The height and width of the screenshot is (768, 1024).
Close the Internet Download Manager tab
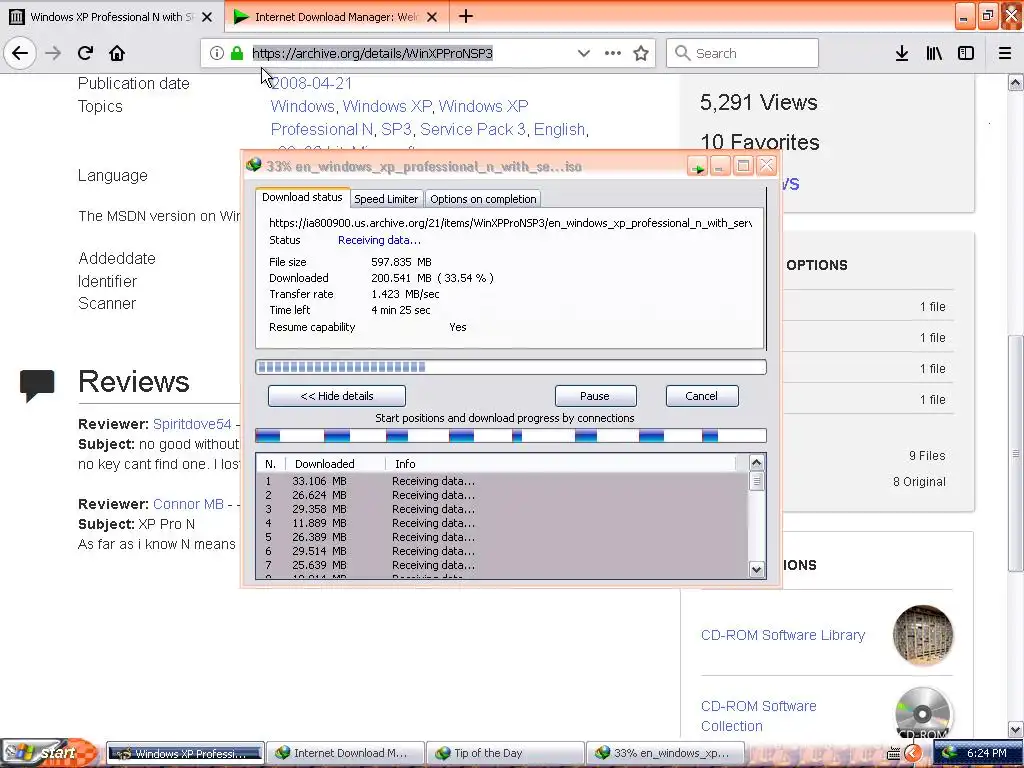pos(432,17)
